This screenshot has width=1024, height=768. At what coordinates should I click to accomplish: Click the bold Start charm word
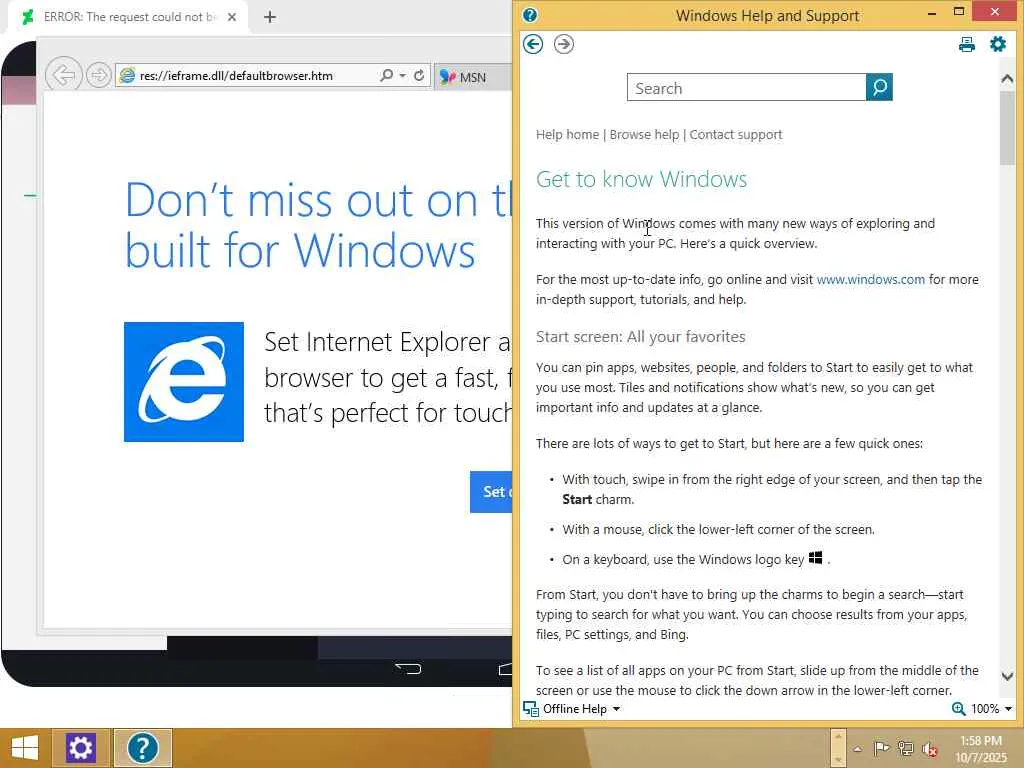pos(577,500)
